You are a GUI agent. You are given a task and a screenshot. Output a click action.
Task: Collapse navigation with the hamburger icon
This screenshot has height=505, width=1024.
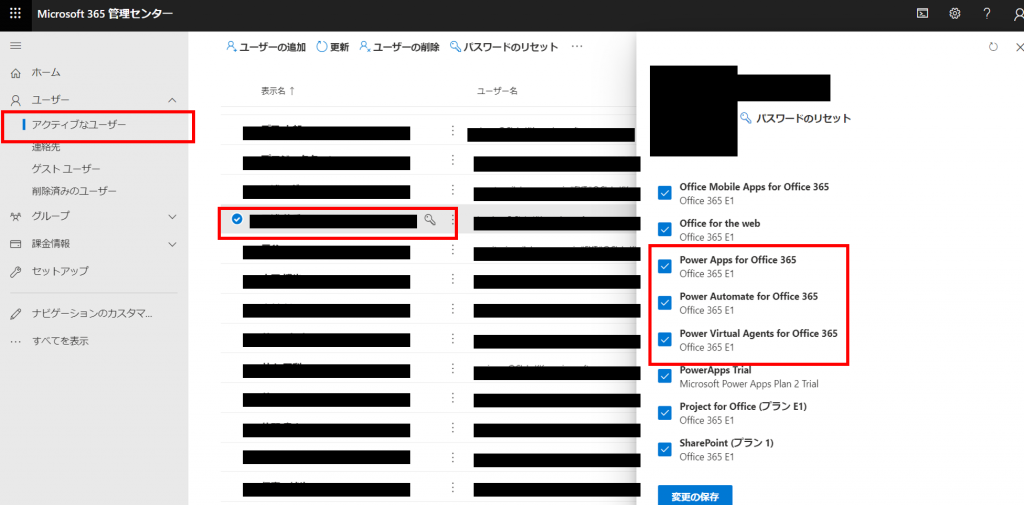coord(15,46)
